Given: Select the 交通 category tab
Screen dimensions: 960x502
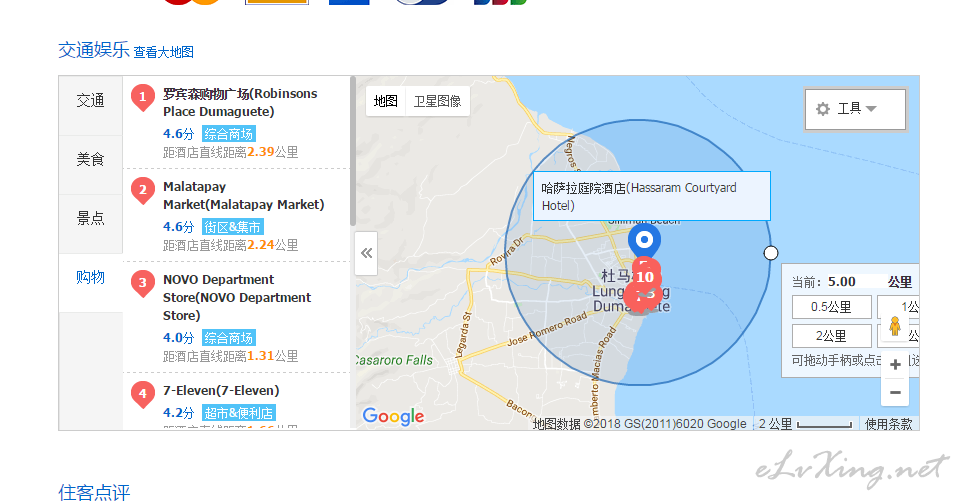Looking at the screenshot, I should point(91,101).
